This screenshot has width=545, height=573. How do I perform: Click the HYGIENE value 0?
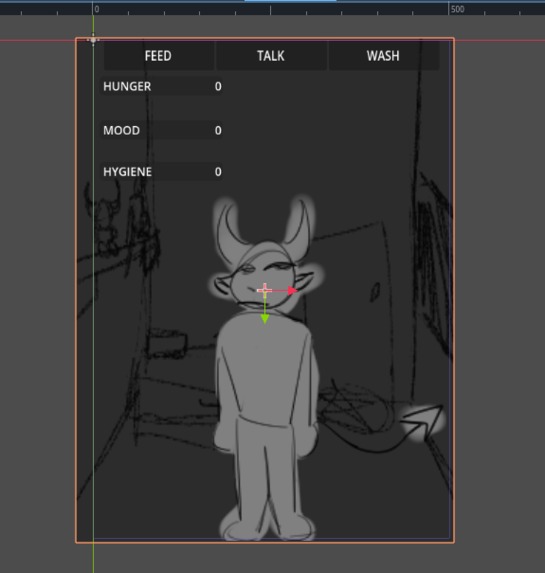[x=218, y=172]
